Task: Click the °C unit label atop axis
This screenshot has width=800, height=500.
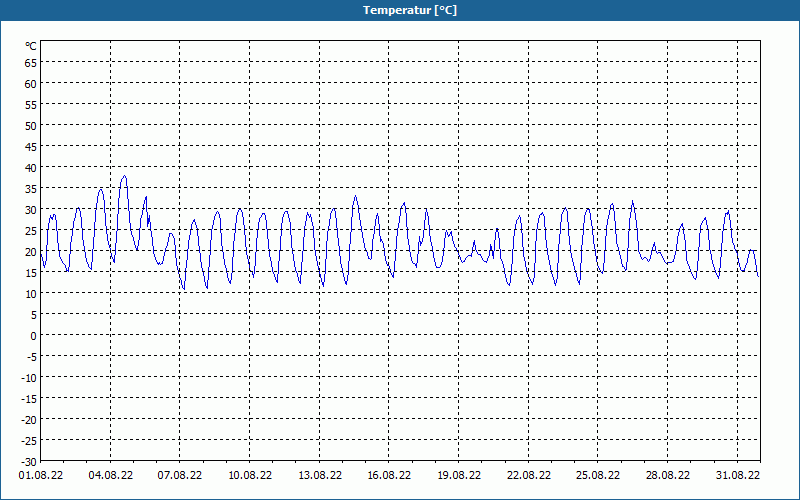Action: (x=31, y=46)
